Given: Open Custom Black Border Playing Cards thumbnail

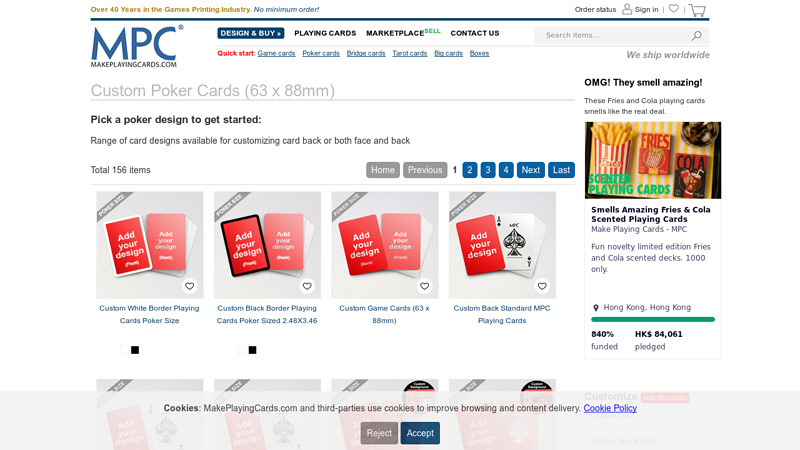Looking at the screenshot, I should [267, 245].
